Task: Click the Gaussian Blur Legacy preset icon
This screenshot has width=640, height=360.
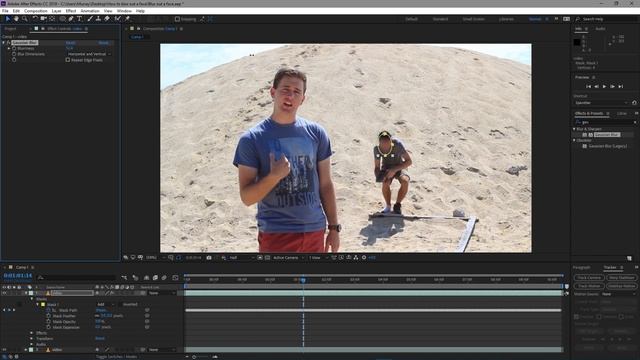Action: (x=585, y=146)
